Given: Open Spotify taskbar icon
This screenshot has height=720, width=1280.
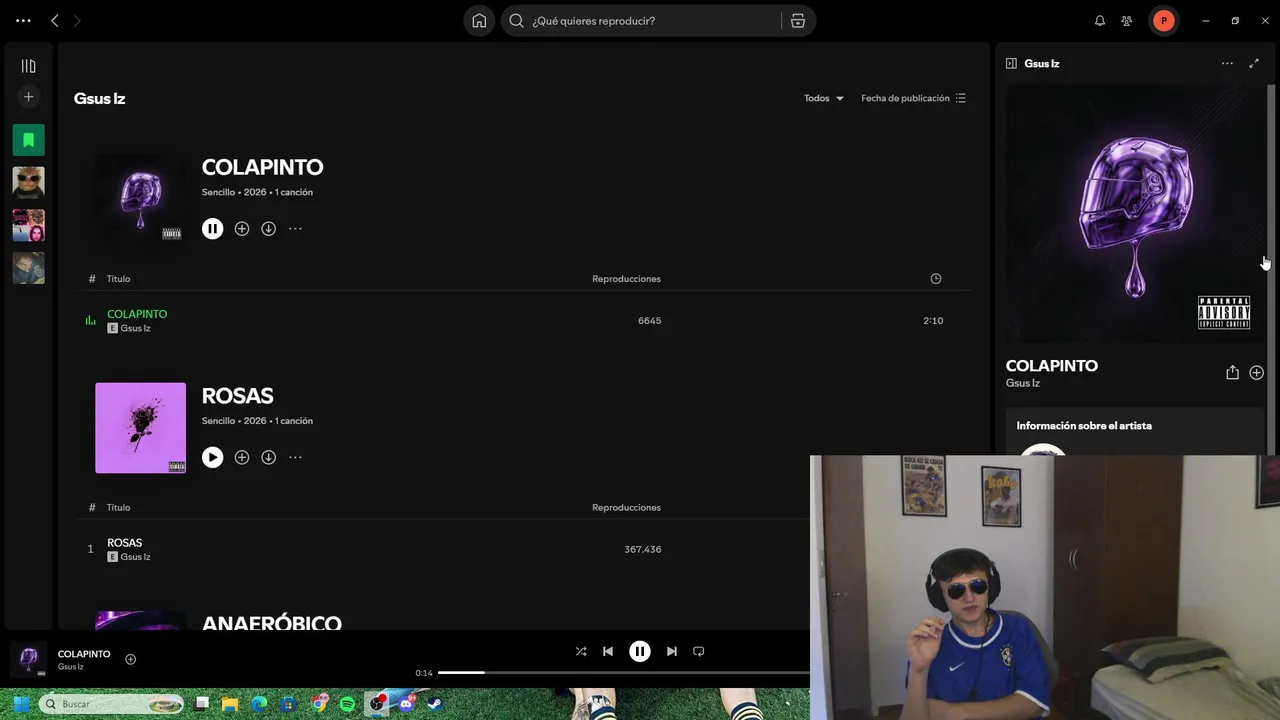Looking at the screenshot, I should (x=347, y=704).
